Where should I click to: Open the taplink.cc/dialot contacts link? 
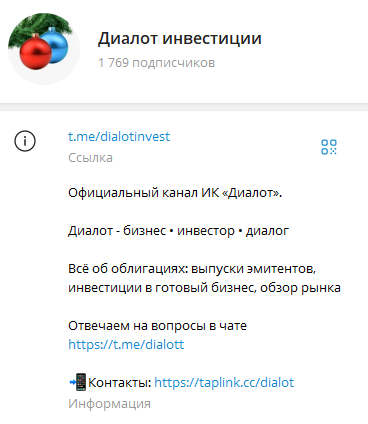[x=224, y=382]
